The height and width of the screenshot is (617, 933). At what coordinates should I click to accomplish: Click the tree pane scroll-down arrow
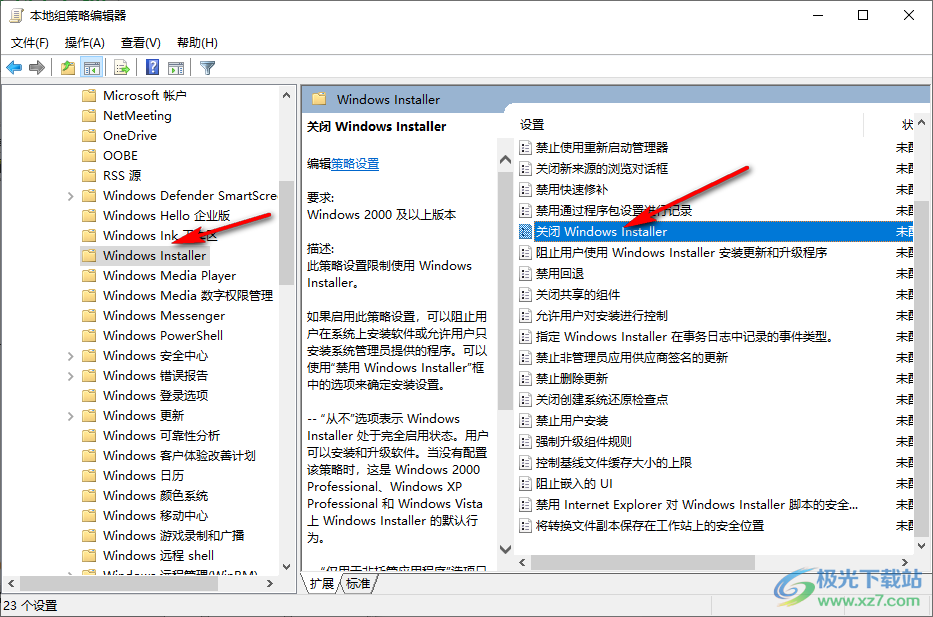click(x=286, y=567)
